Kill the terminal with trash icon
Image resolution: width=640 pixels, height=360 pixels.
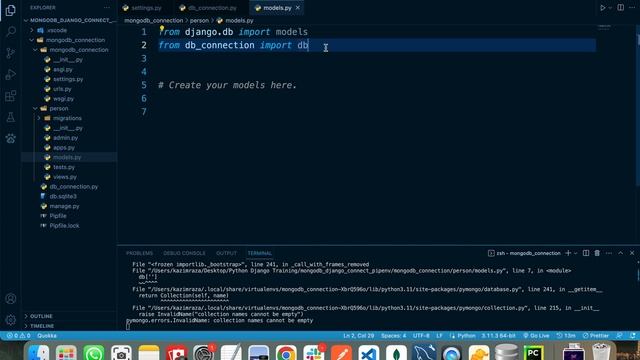pos(597,253)
